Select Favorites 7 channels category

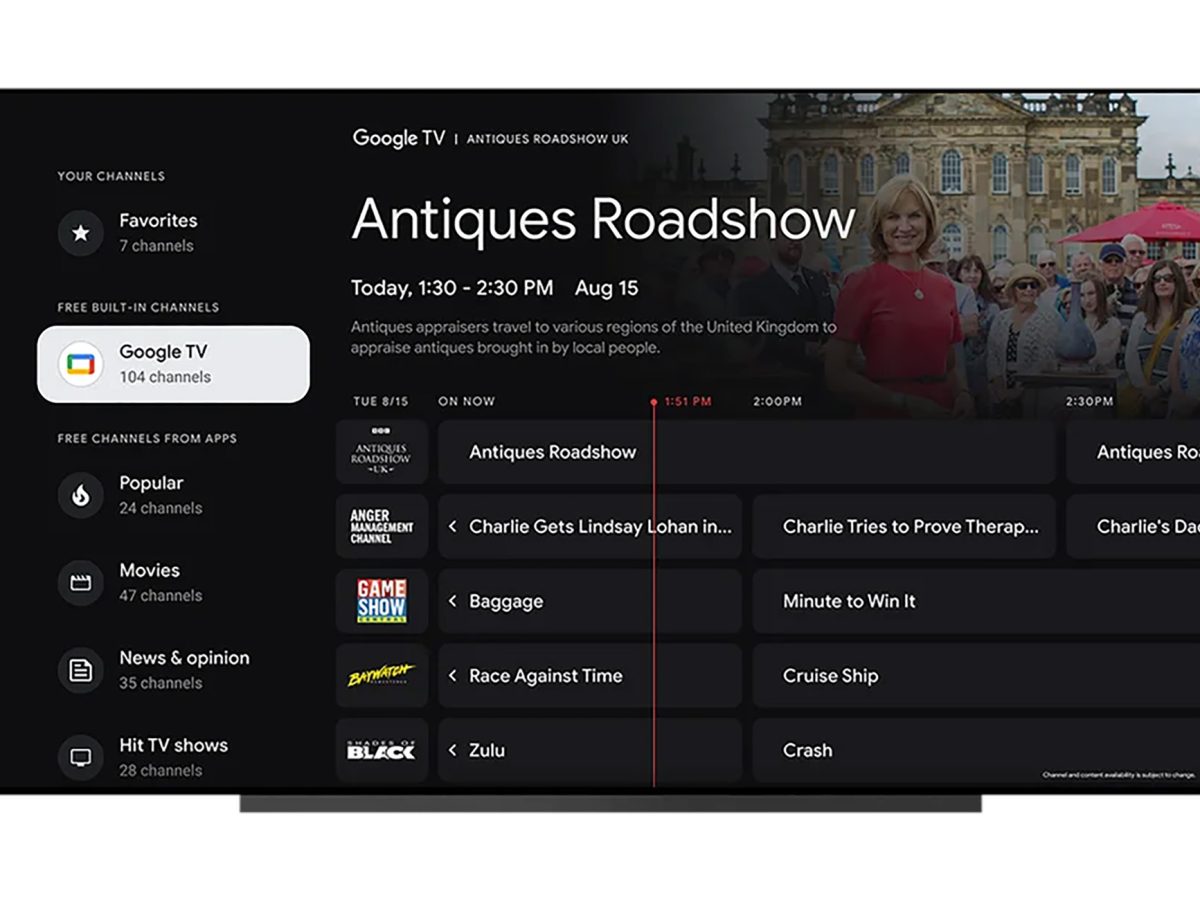coord(173,233)
